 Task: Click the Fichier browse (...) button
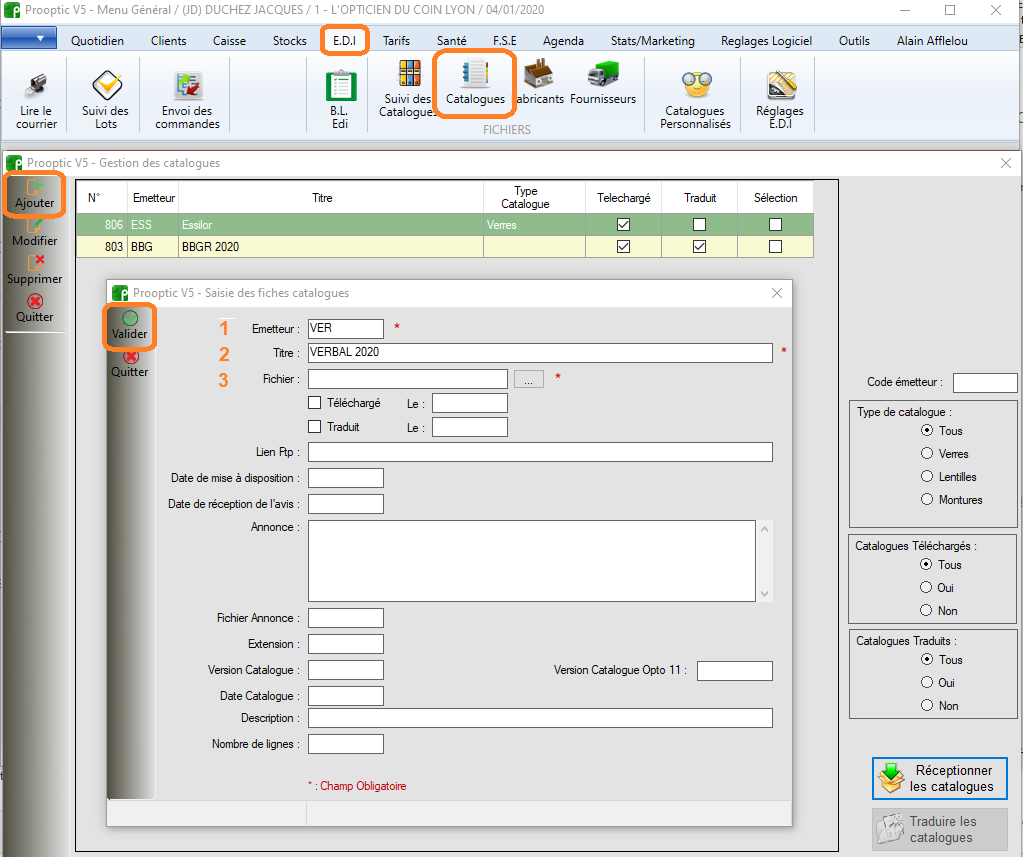coord(528,379)
